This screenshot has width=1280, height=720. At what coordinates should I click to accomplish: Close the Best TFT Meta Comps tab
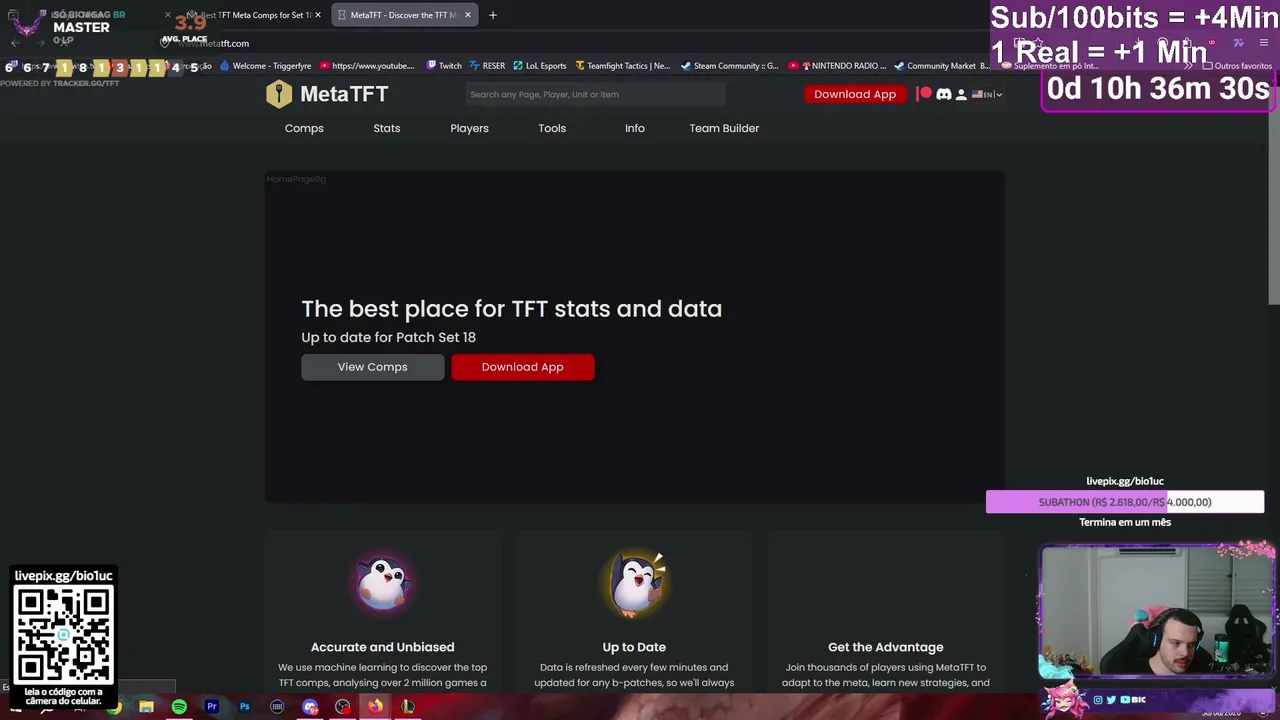(318, 15)
